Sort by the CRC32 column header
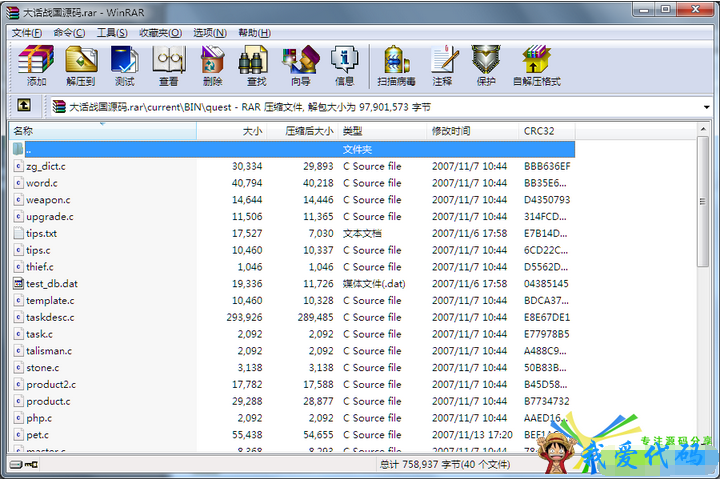Screen dimensions: 720x479 547,131
